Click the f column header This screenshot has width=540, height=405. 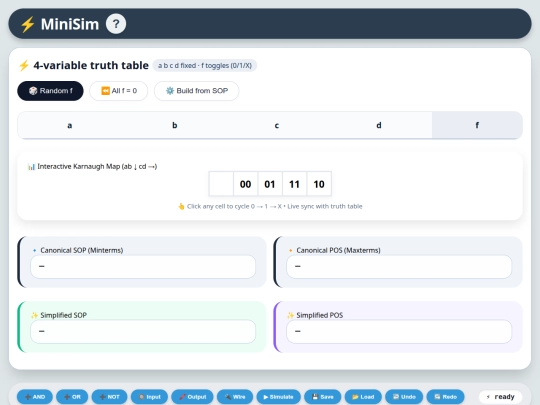pyautogui.click(x=477, y=125)
